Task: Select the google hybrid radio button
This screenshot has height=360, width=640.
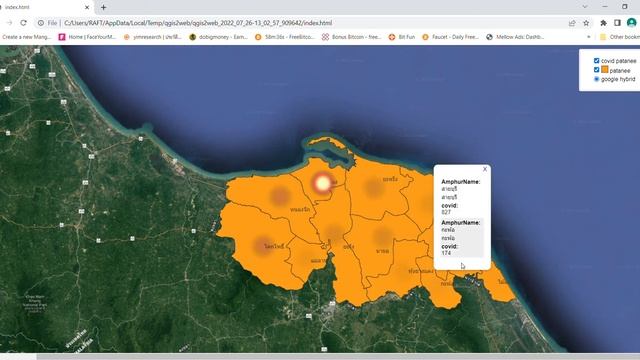Action: click(x=596, y=79)
